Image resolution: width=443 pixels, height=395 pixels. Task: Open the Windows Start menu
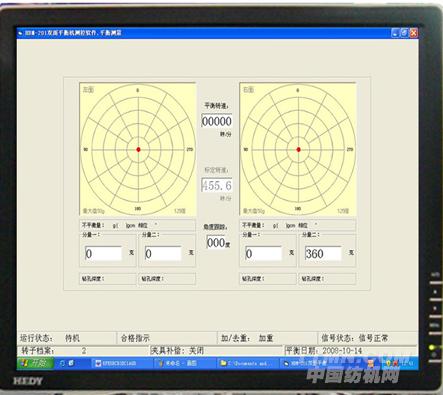(x=35, y=363)
